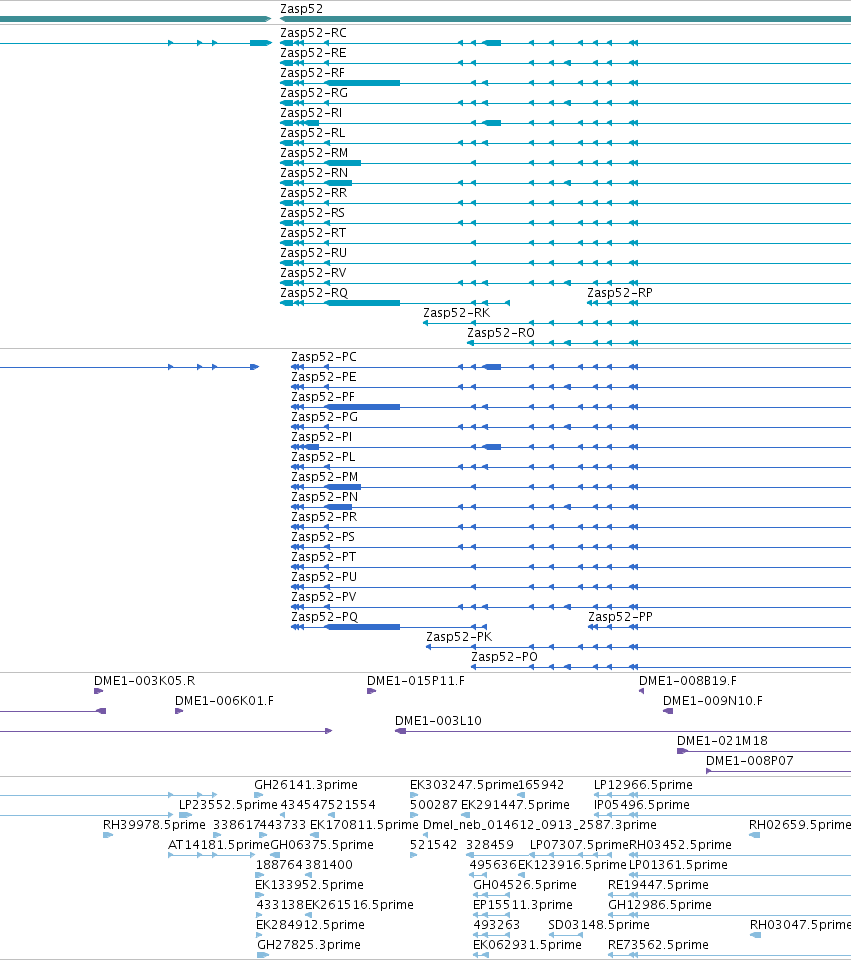This screenshot has width=851, height=960.
Task: Click the DME1-003K05.R clone label
Action: point(144,681)
